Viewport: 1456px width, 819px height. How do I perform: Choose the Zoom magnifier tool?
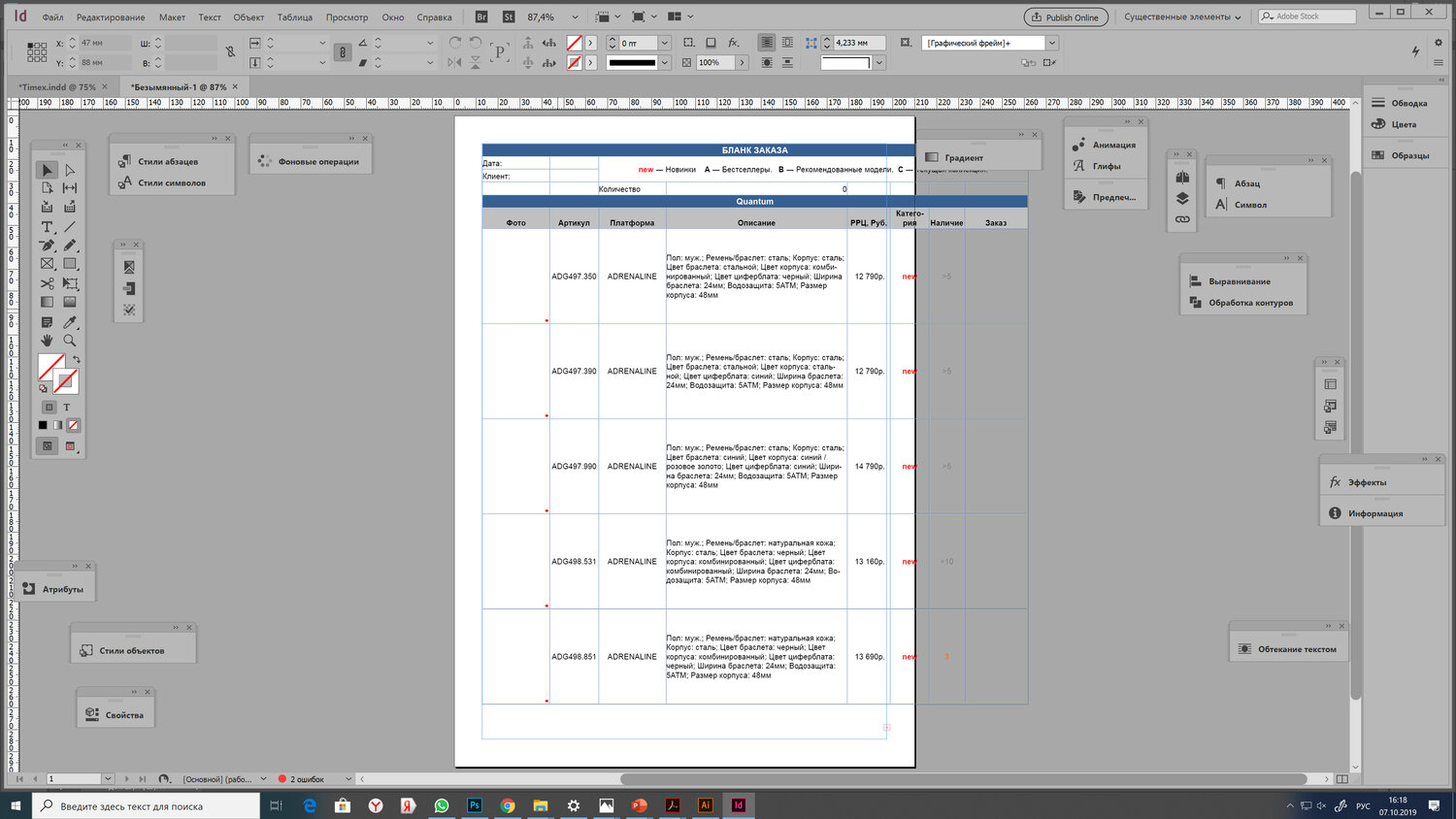70,341
